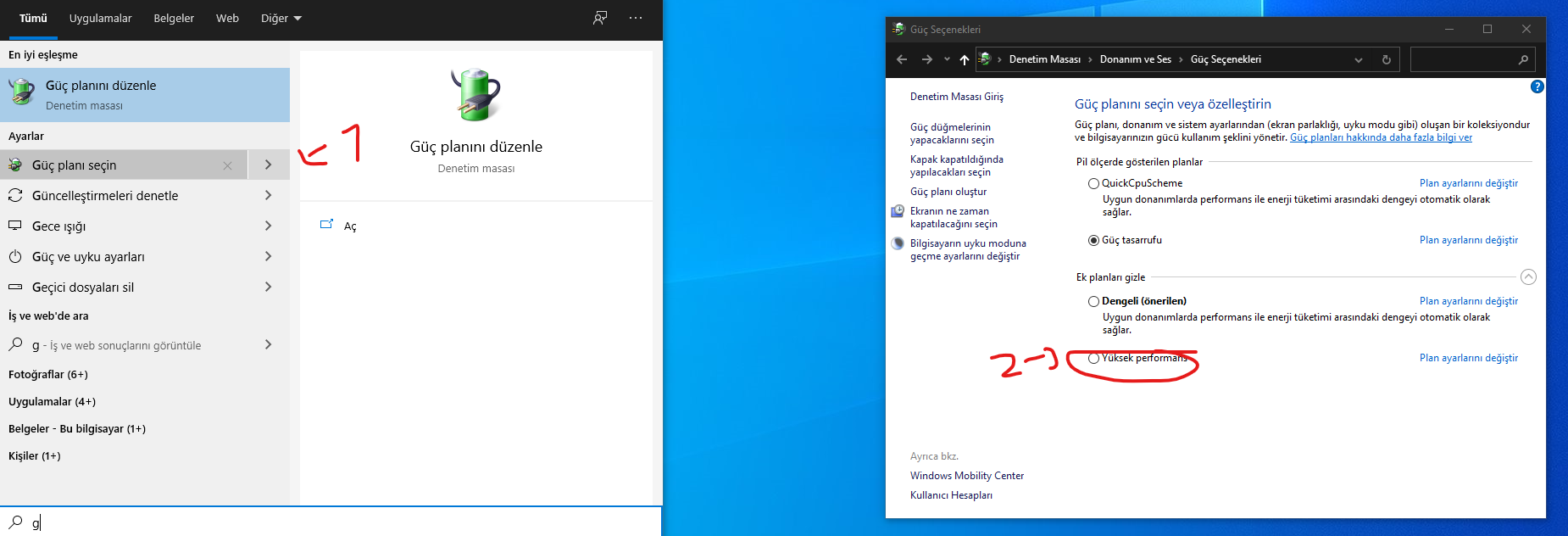Click the Güç ve uyku ayarları power icon
1568x536 pixels.
click(15, 256)
